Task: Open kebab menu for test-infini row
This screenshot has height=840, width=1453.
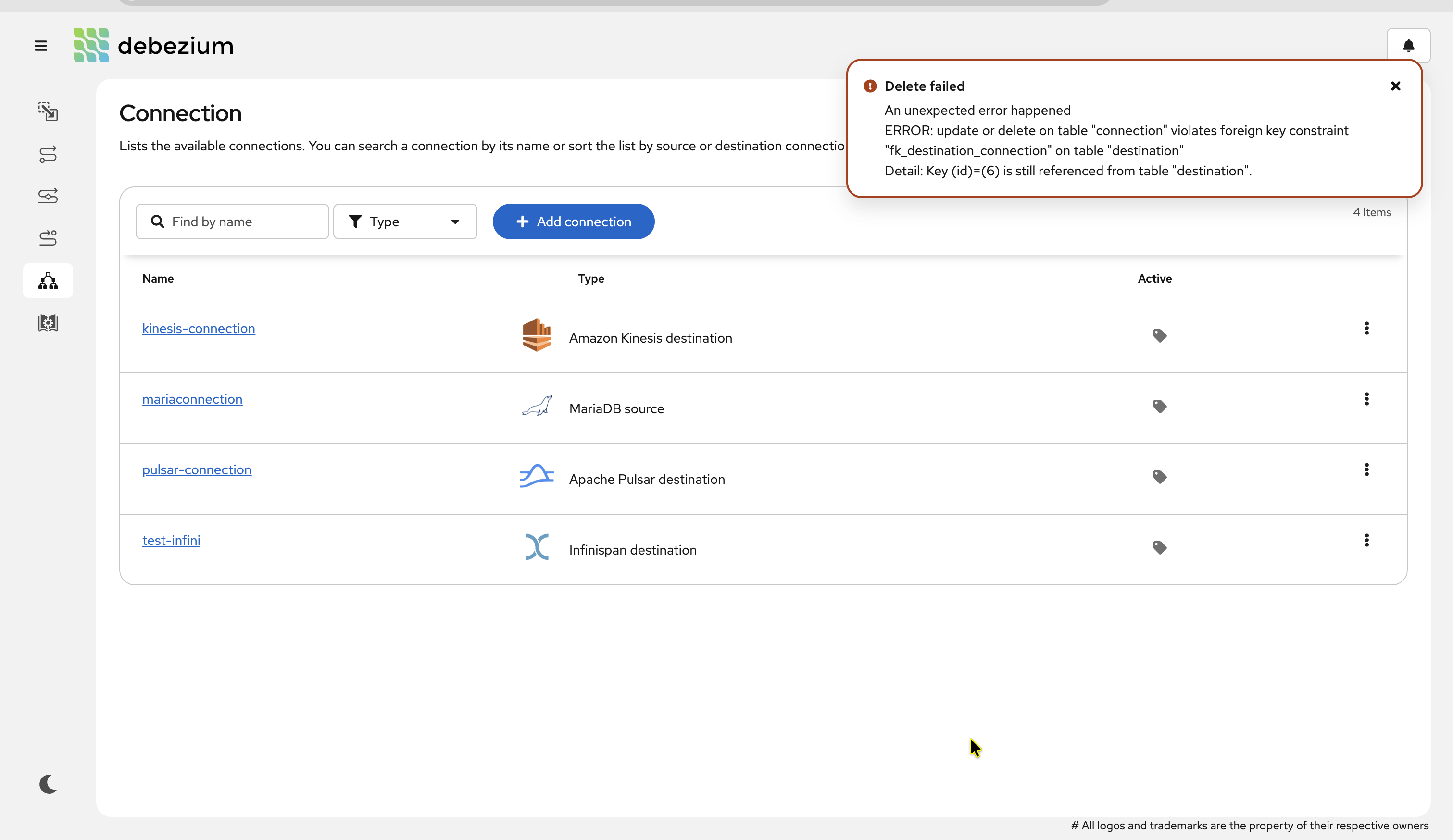Action: pos(1366,541)
